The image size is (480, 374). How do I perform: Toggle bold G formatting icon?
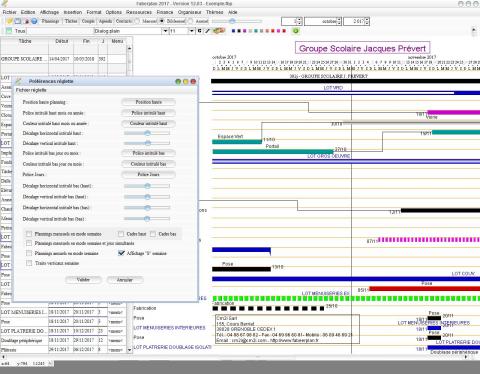click(x=199, y=31)
